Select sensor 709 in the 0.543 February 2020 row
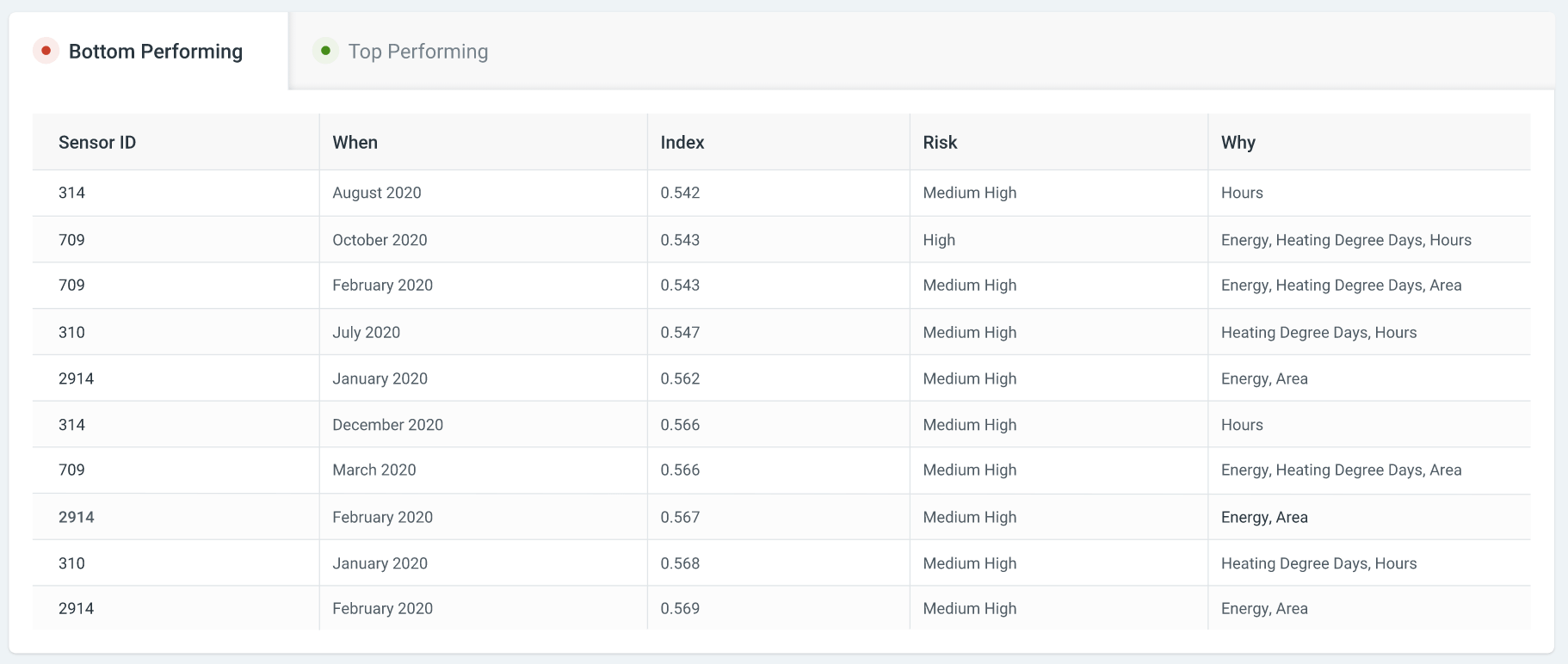The height and width of the screenshot is (664, 1568). 71,286
